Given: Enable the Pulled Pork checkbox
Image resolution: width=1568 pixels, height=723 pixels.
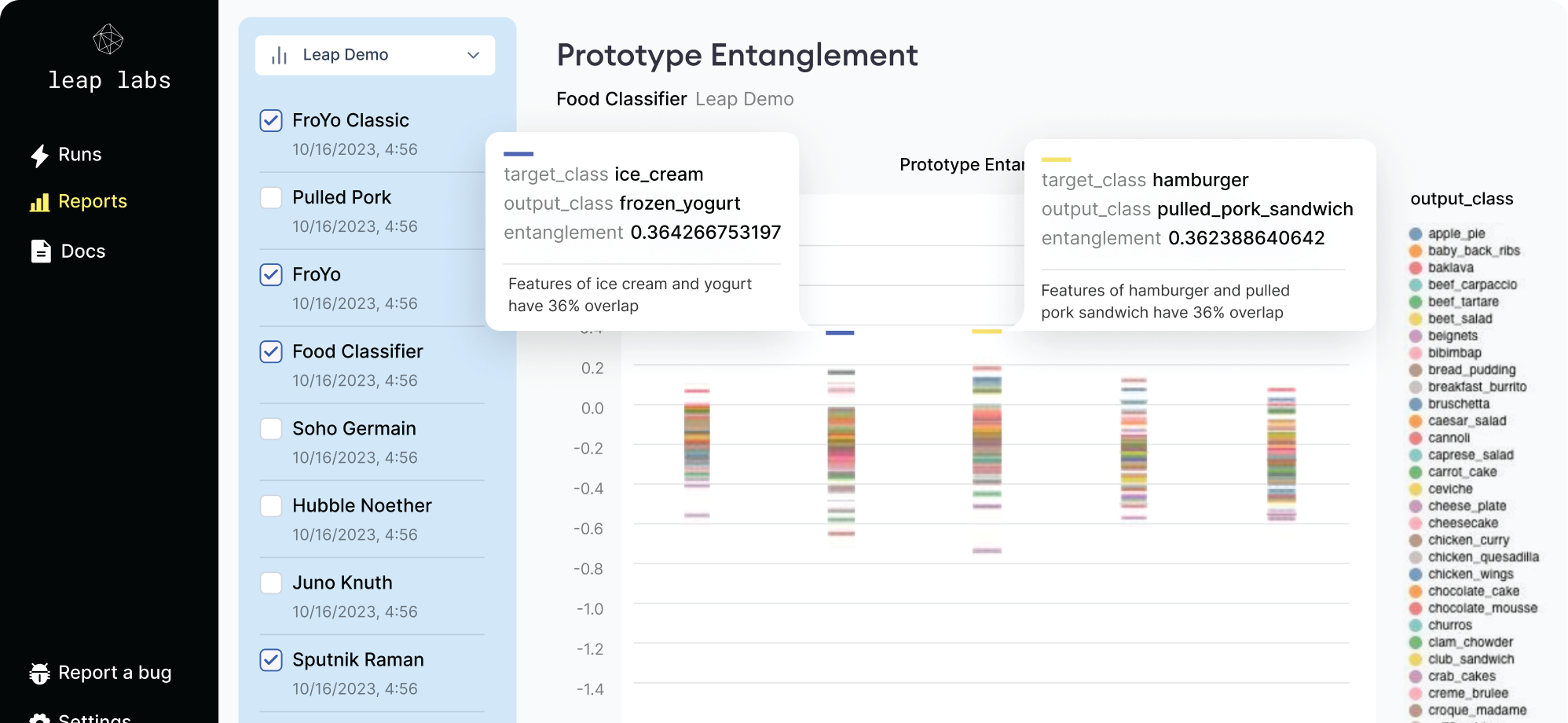Looking at the screenshot, I should (271, 197).
